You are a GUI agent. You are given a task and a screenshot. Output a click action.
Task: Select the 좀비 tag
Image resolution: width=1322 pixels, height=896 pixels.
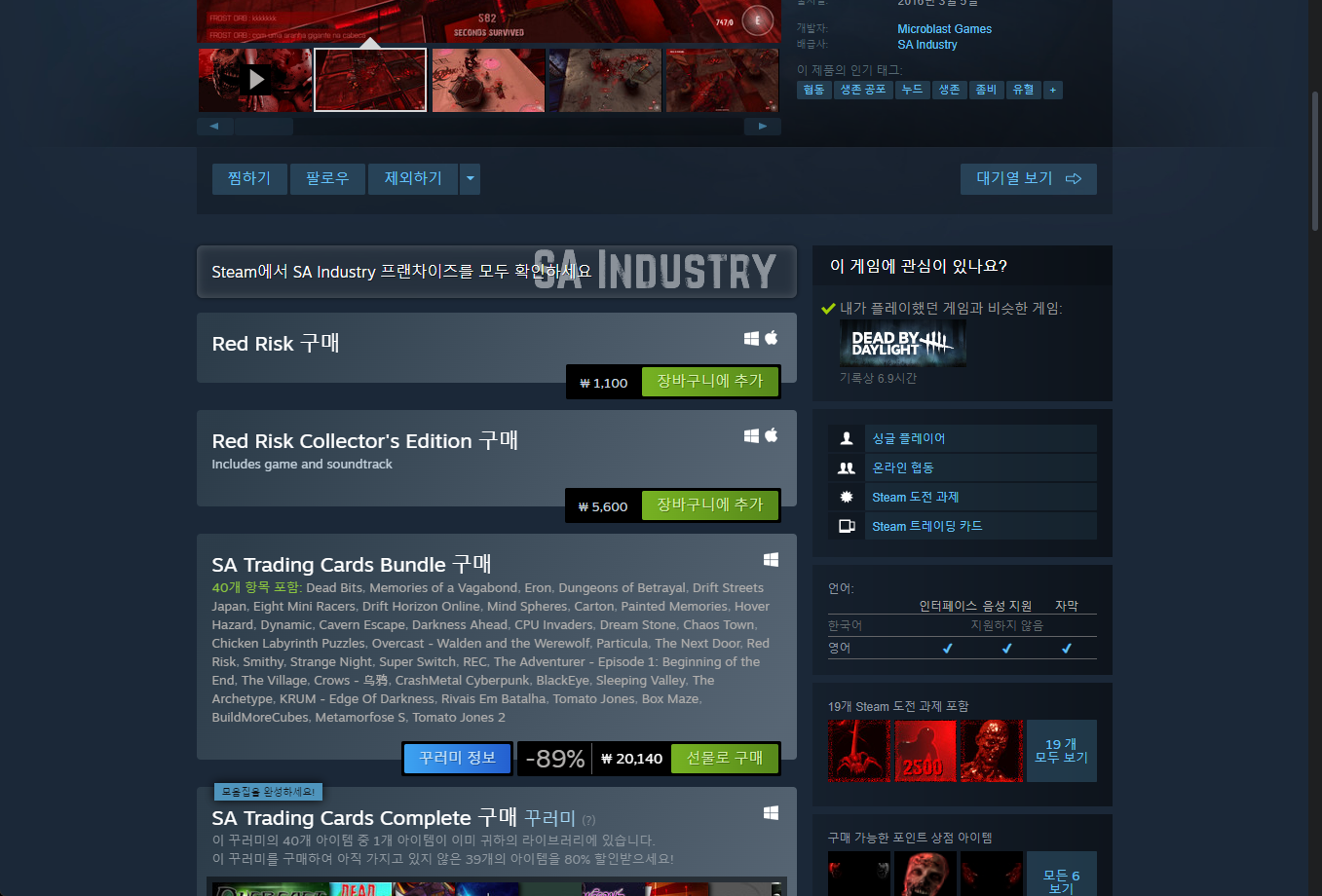pos(986,90)
